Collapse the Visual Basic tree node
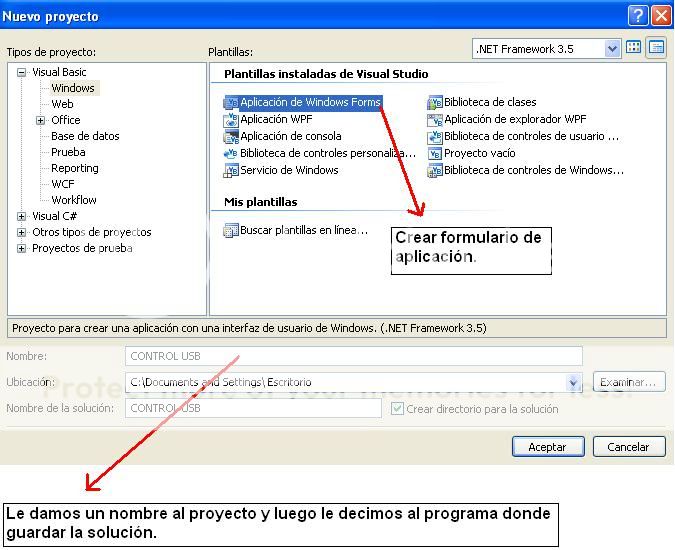The height and width of the screenshot is (550, 675). tap(21, 72)
